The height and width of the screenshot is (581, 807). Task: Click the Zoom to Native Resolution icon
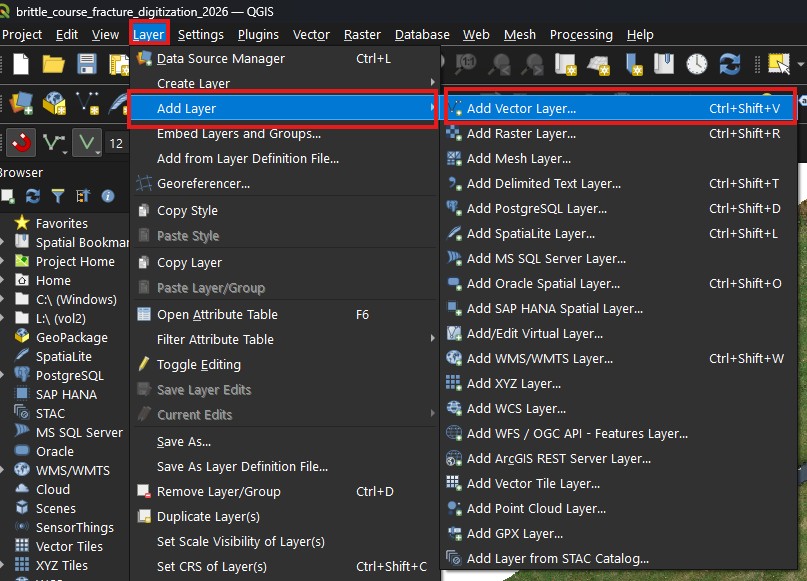465,64
